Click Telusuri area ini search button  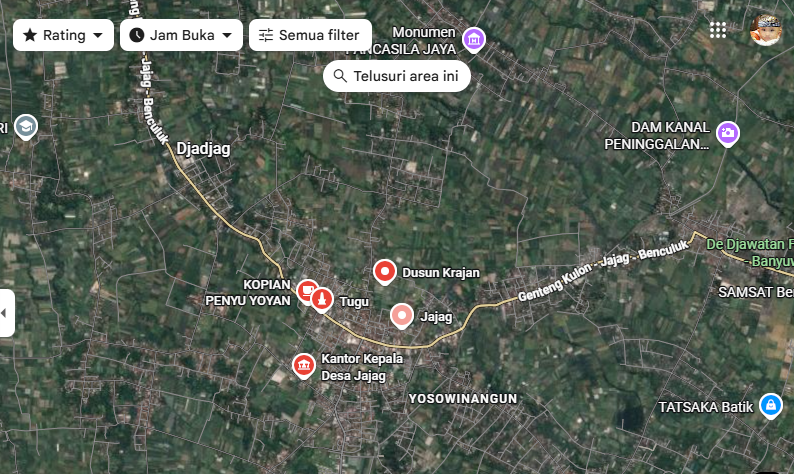point(397,76)
